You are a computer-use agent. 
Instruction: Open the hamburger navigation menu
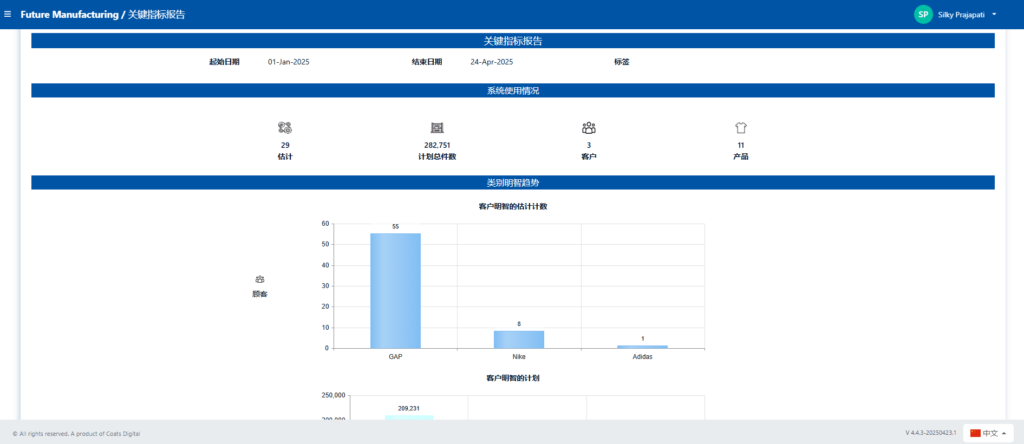click(x=8, y=14)
